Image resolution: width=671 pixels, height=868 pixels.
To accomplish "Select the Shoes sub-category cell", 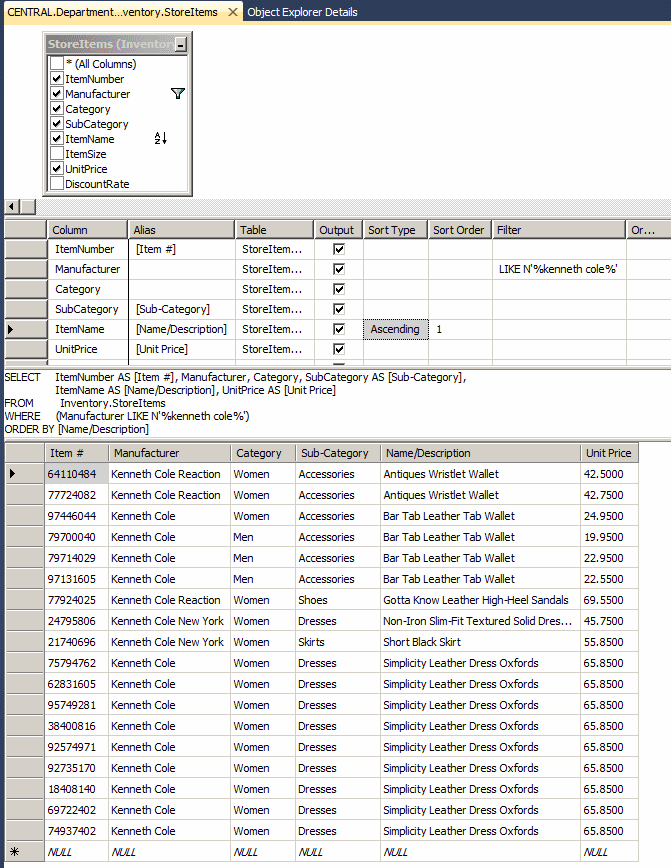I will 338,600.
